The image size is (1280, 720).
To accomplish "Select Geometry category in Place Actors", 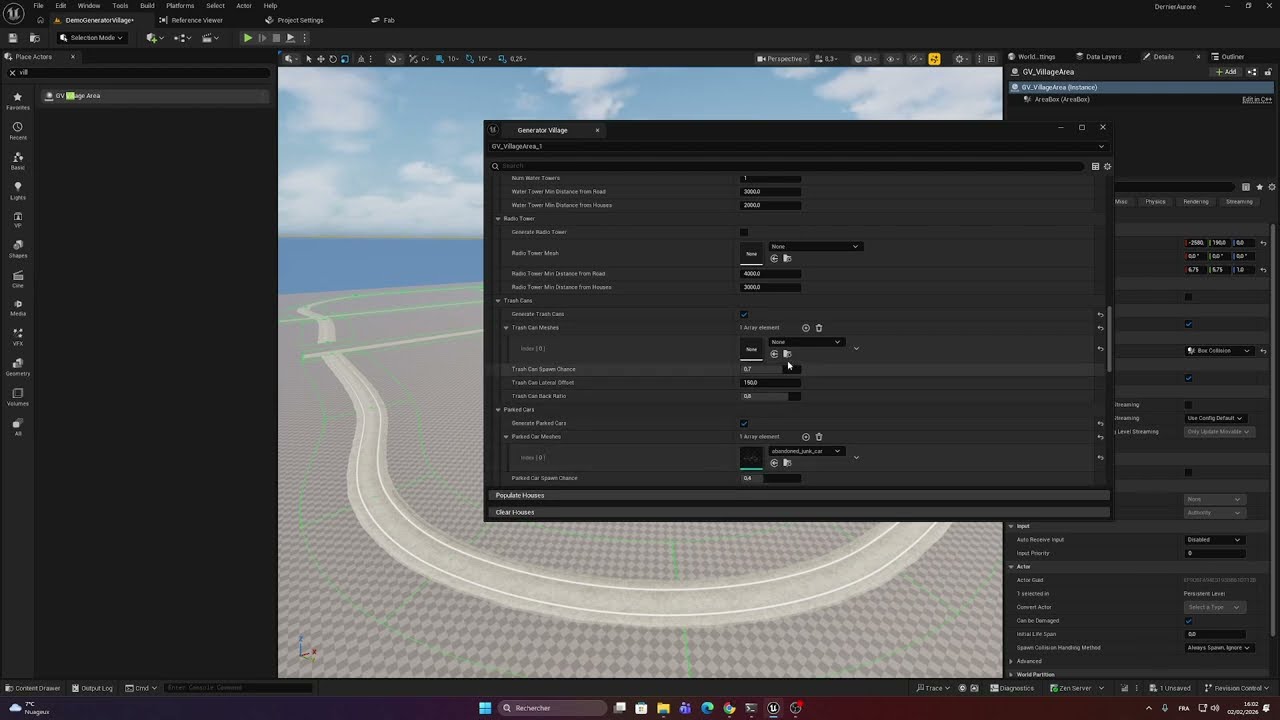I will tap(17, 367).
